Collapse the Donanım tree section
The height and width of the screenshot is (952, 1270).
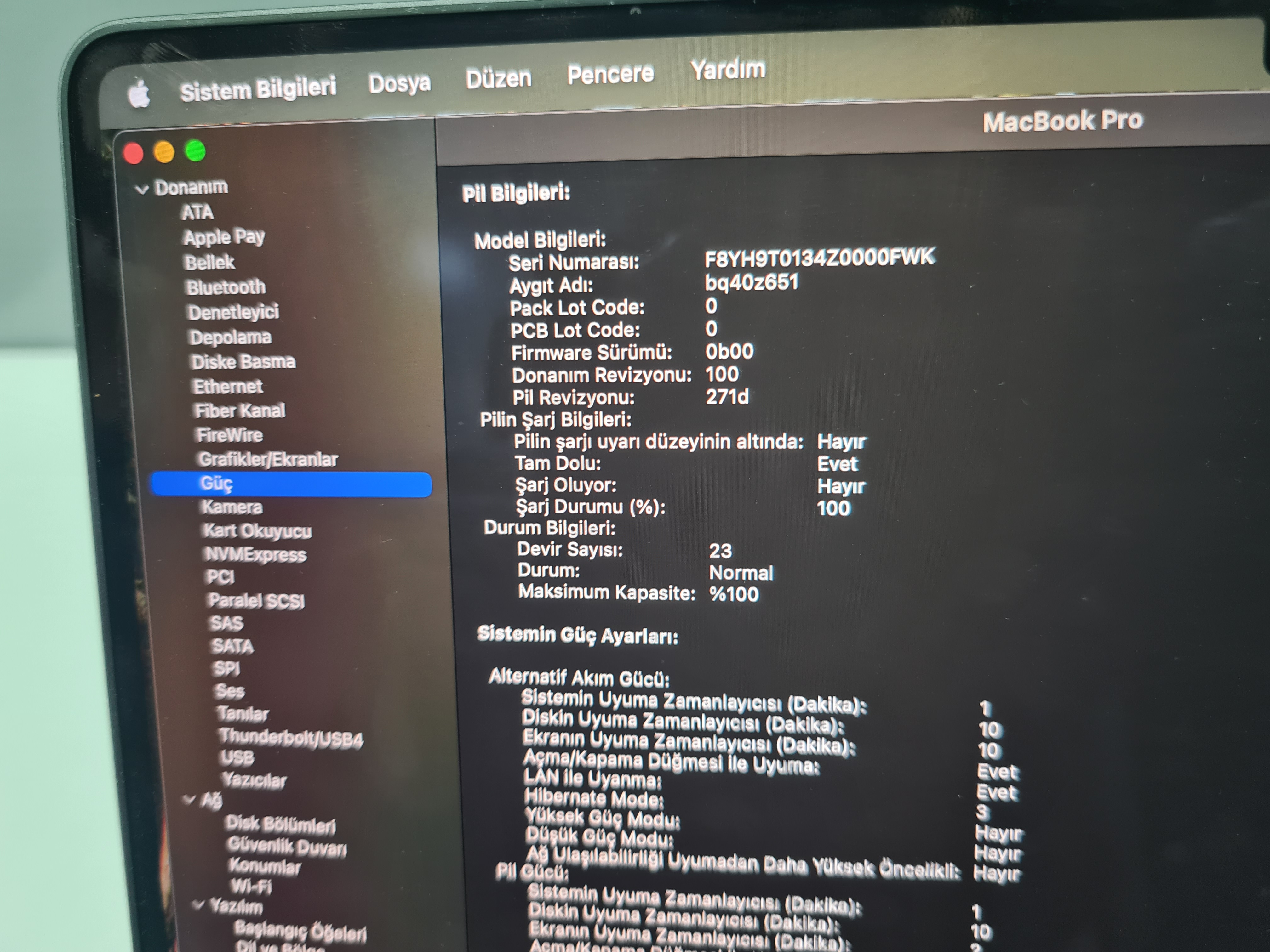click(142, 190)
